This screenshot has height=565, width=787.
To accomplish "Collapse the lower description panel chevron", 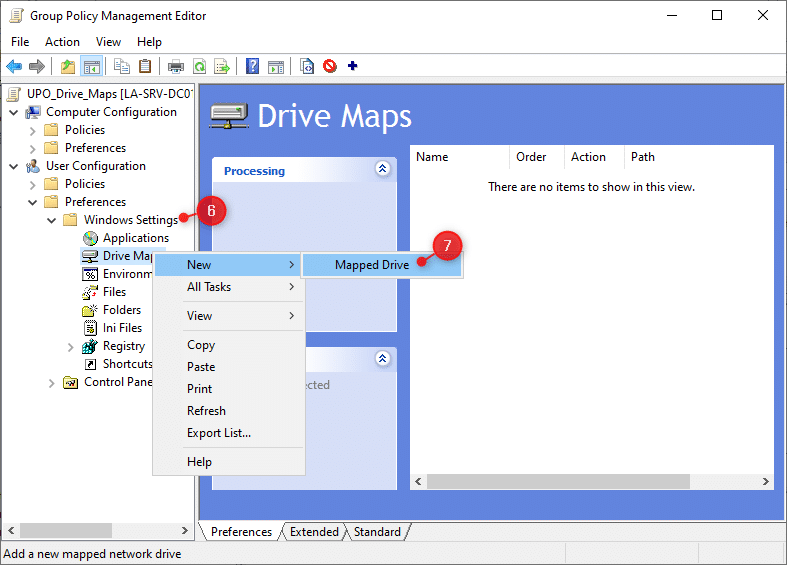I will 382,358.
